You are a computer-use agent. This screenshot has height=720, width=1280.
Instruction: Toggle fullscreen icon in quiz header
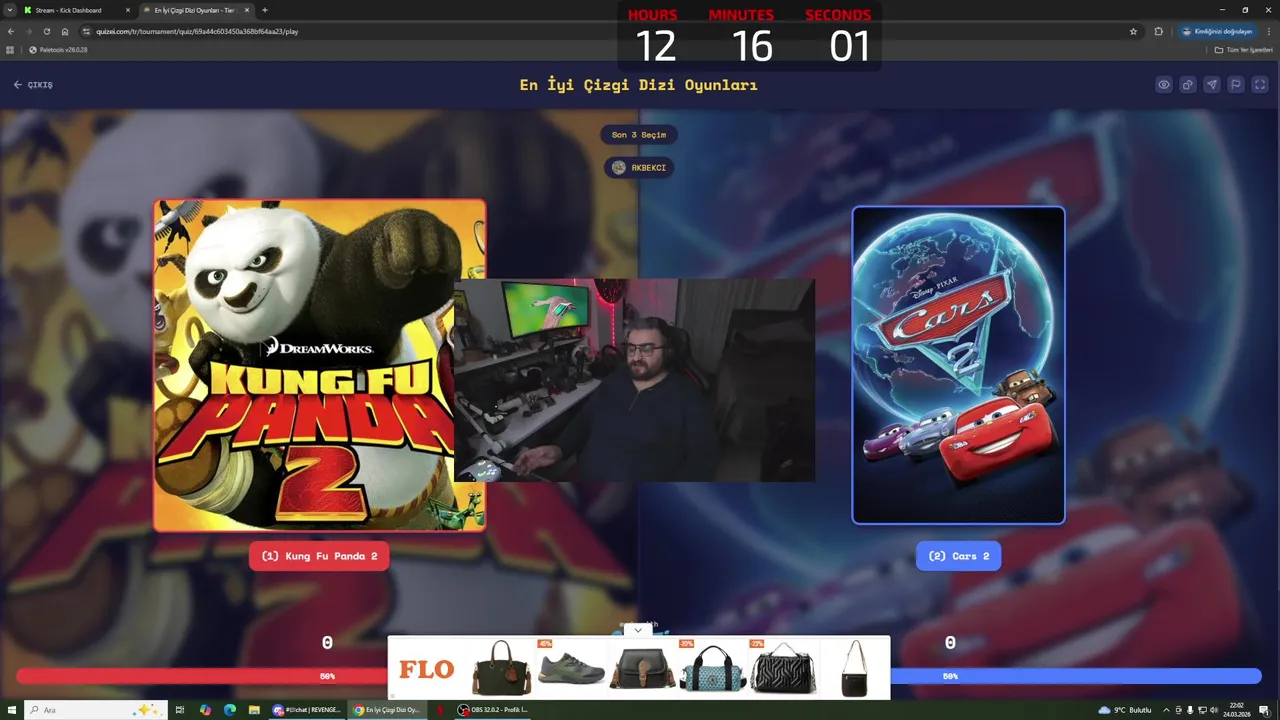point(1260,85)
